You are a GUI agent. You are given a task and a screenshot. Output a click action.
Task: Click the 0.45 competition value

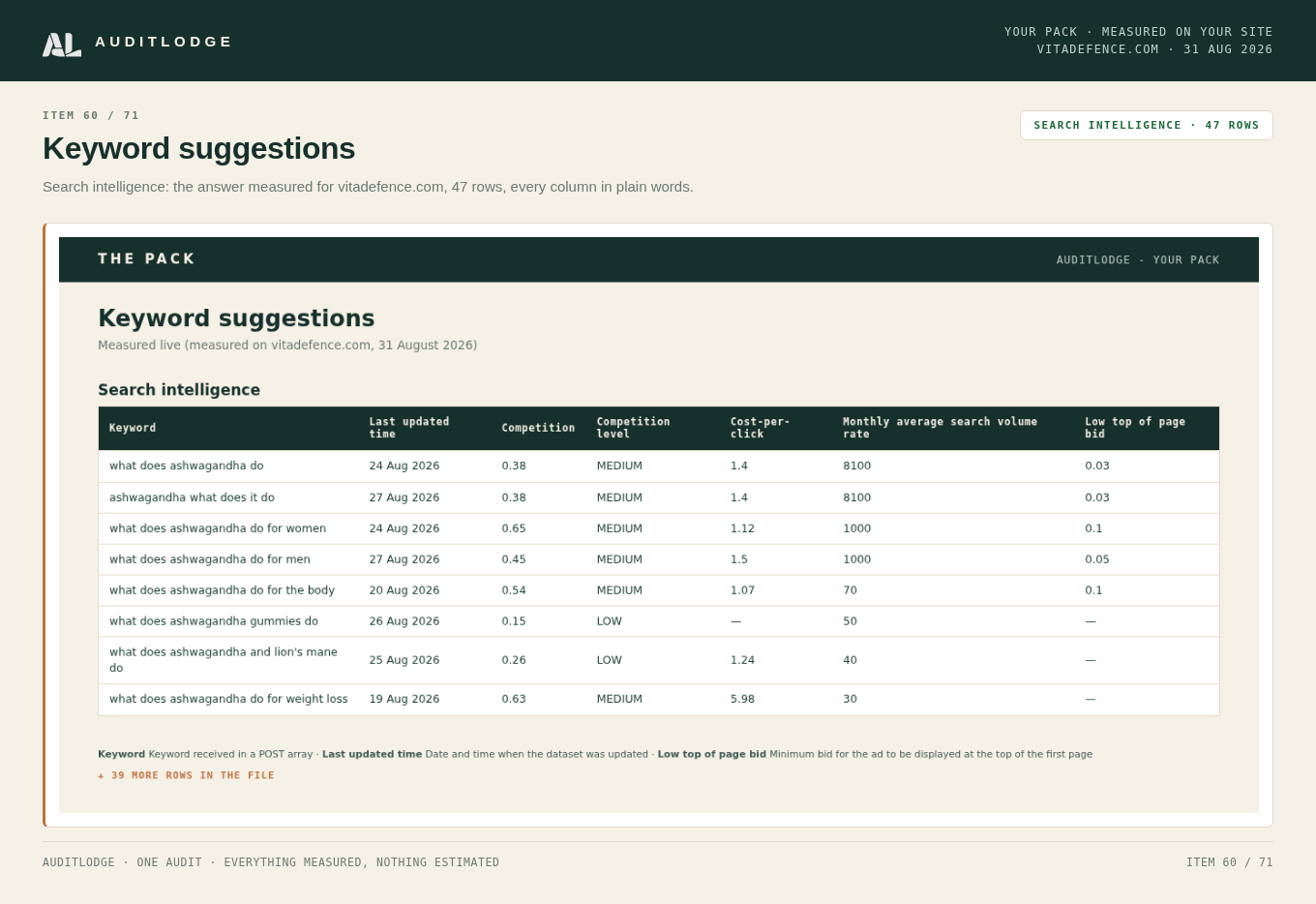[514, 559]
